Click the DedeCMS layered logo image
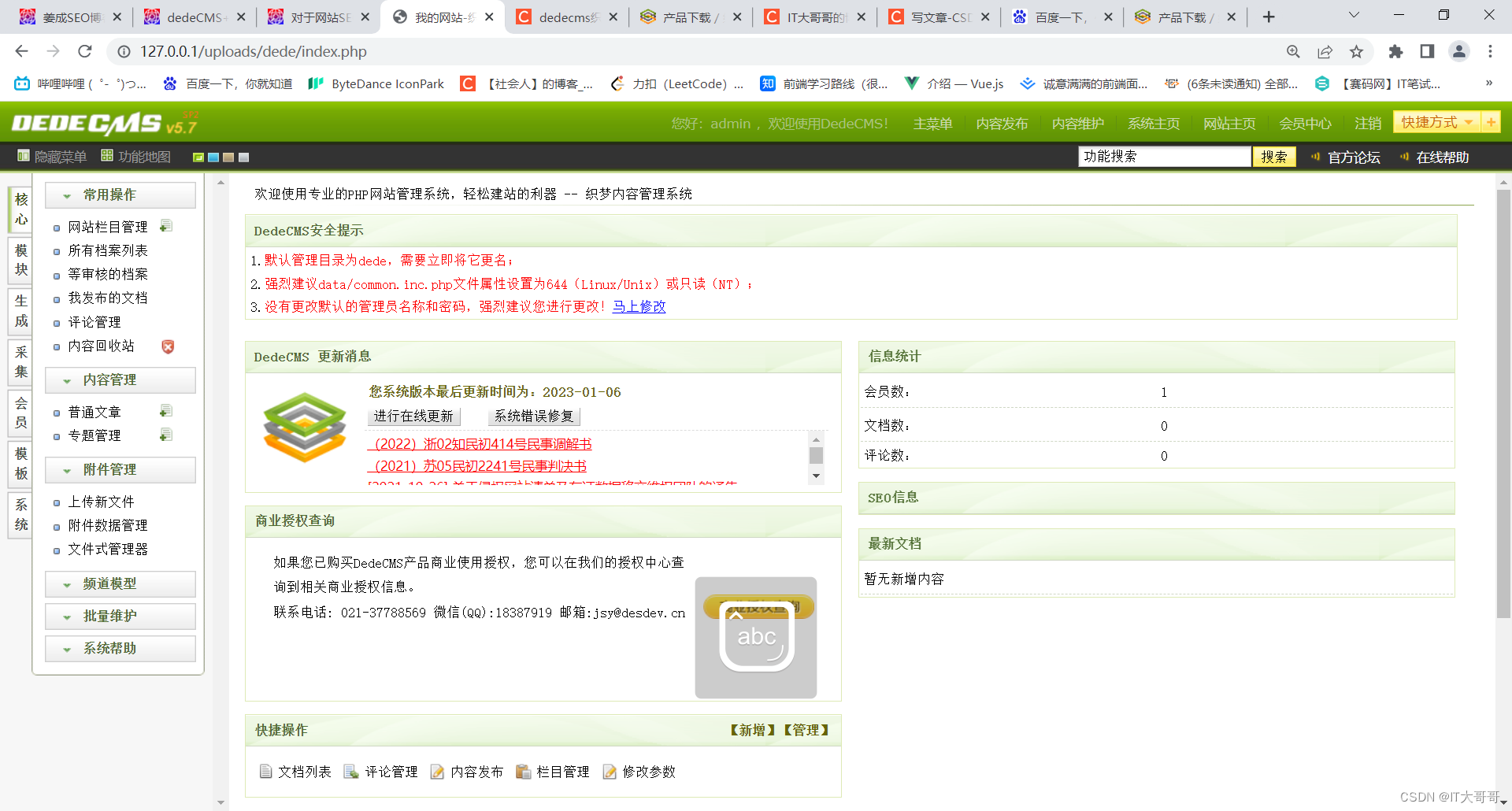1512x811 pixels. [x=305, y=426]
